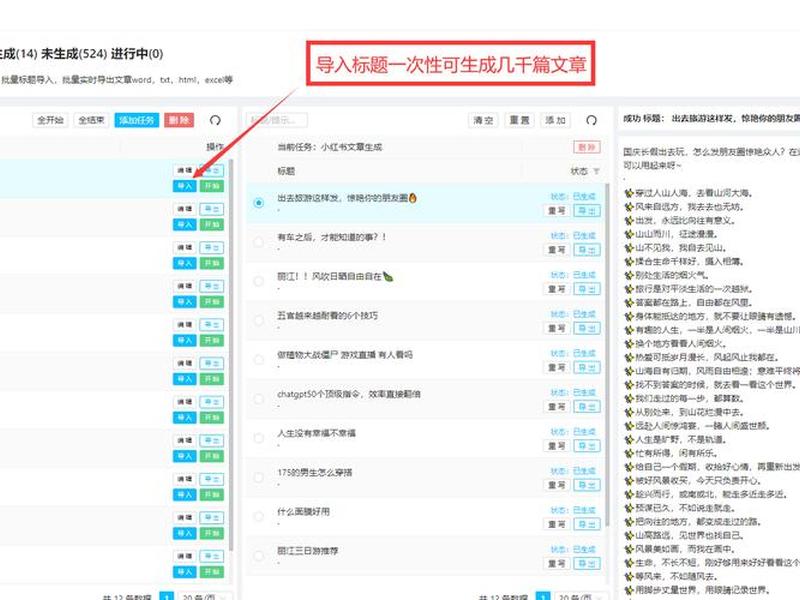
Task: Click title text 什么面膜好用
Action: tap(304, 512)
